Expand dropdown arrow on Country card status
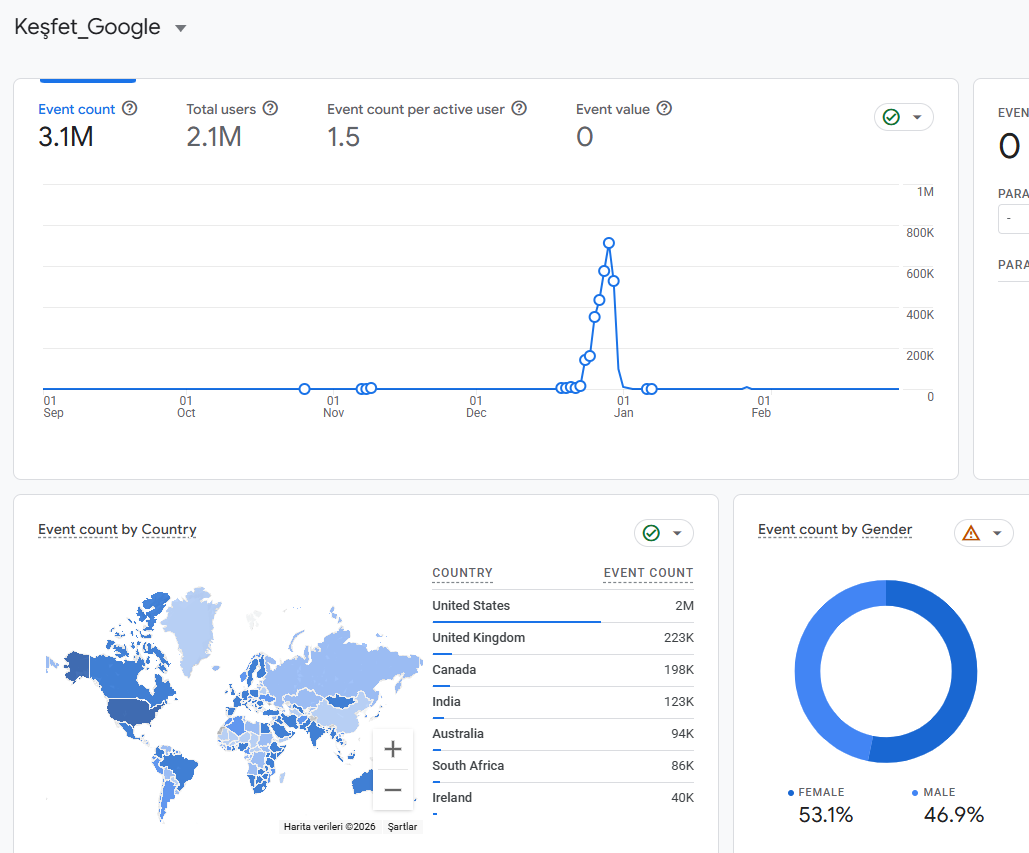 click(677, 533)
